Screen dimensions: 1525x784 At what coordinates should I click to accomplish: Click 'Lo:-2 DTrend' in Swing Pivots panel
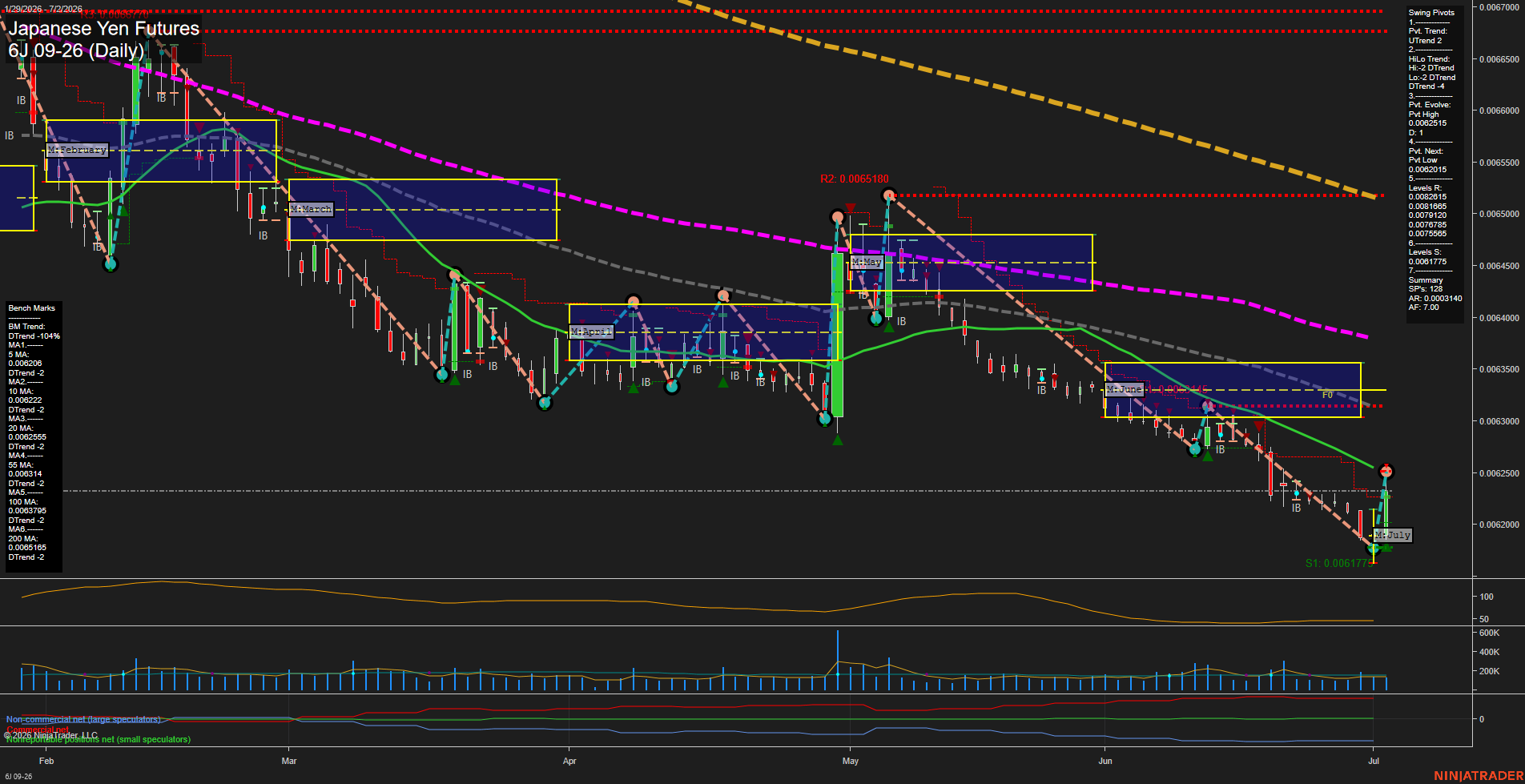[1432, 78]
